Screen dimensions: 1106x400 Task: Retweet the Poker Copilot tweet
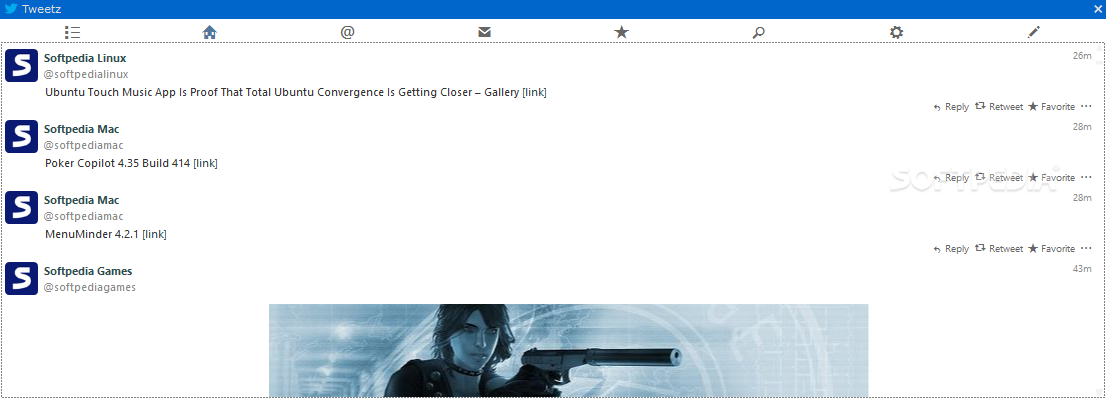[999, 178]
